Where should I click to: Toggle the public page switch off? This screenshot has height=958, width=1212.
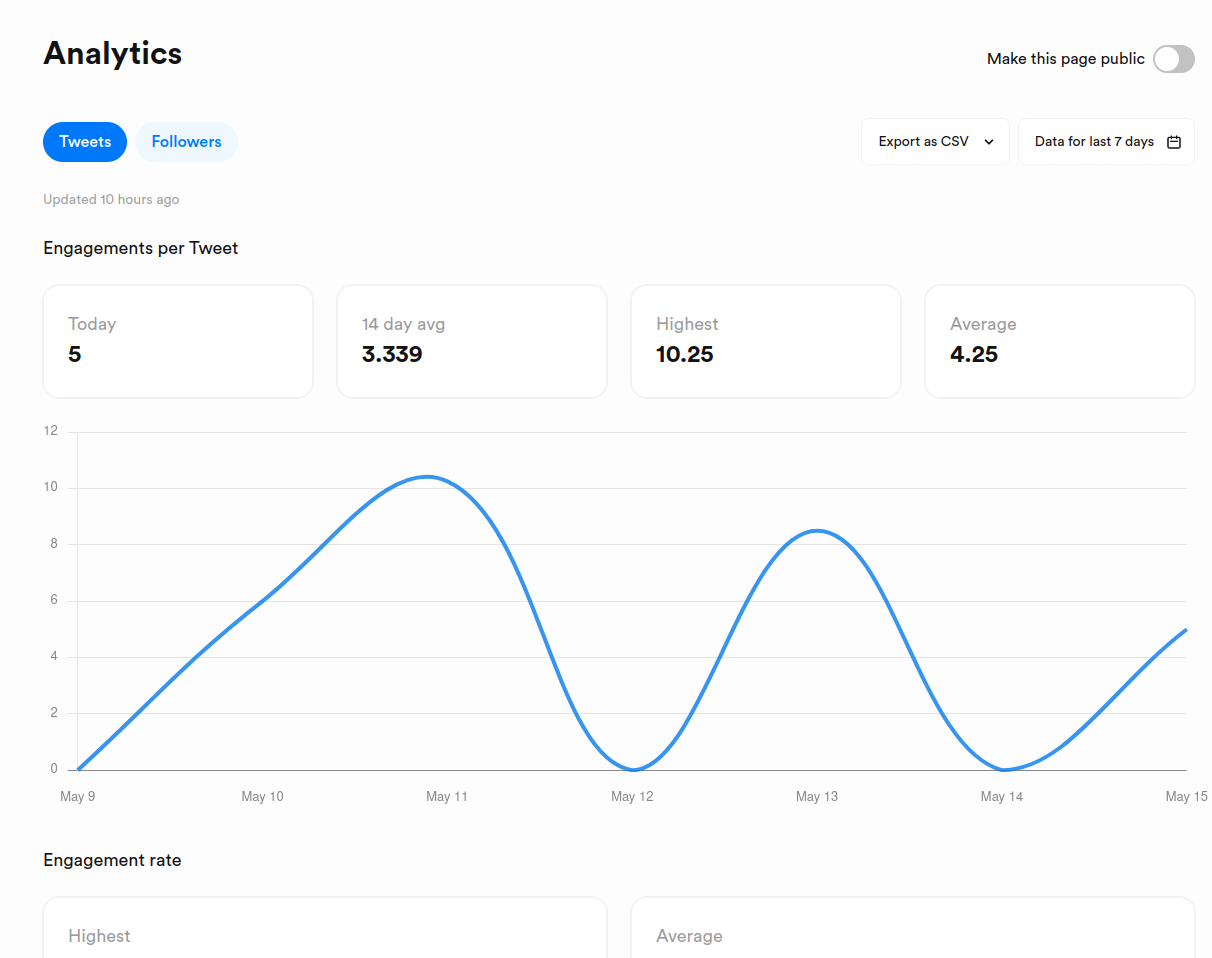click(x=1173, y=59)
